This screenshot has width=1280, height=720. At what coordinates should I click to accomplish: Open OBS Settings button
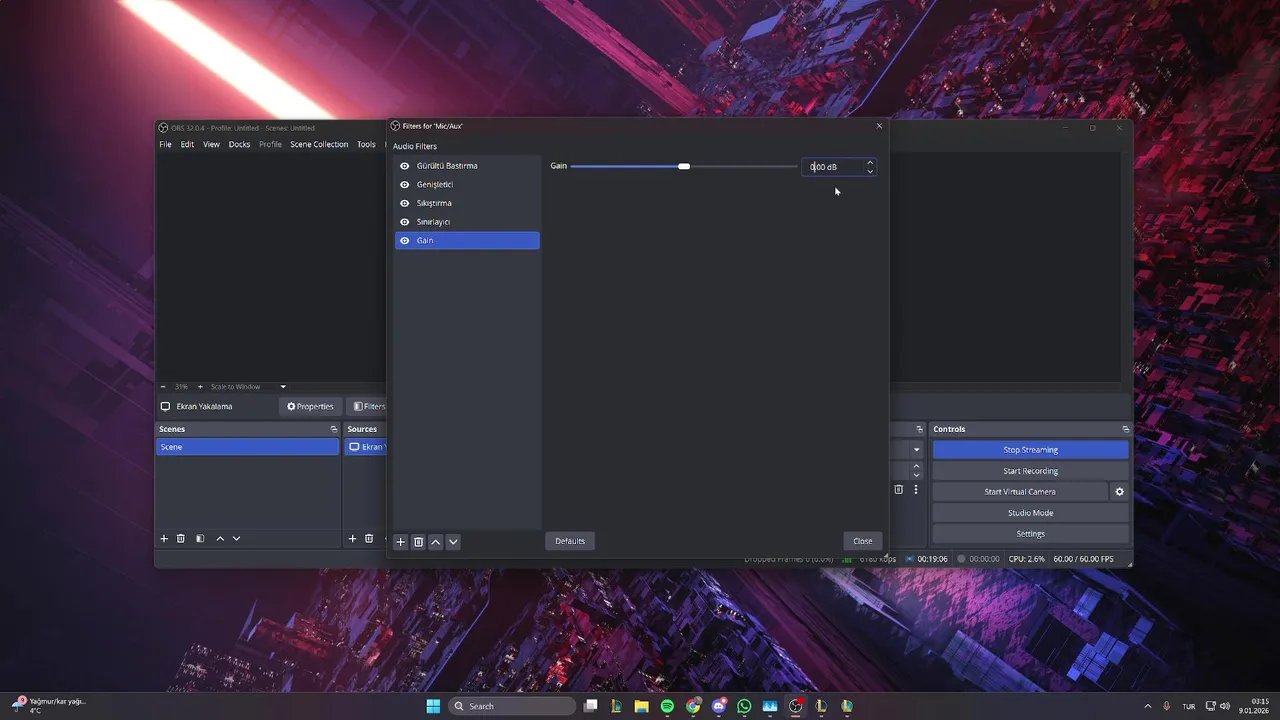pyautogui.click(x=1030, y=534)
